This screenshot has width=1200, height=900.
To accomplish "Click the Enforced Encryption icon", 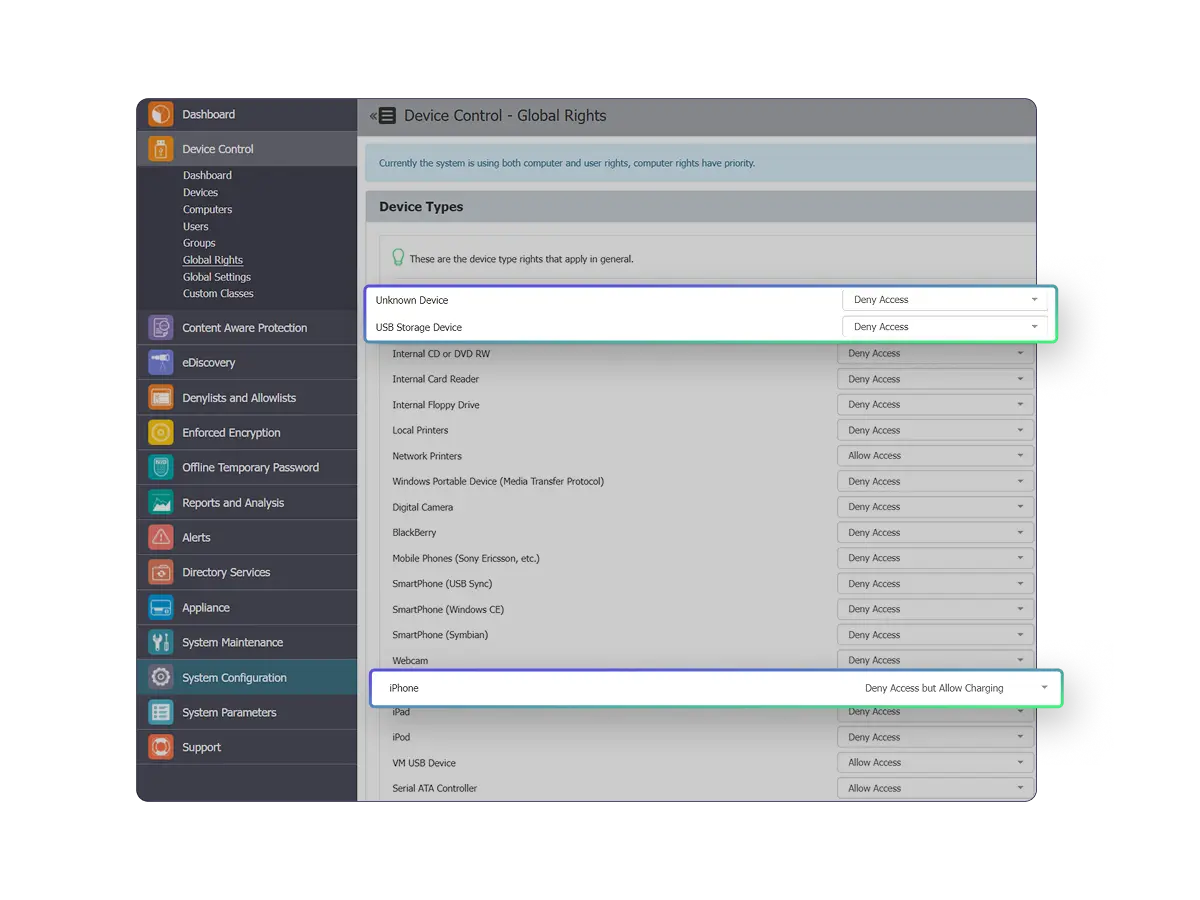I will 160,433.
